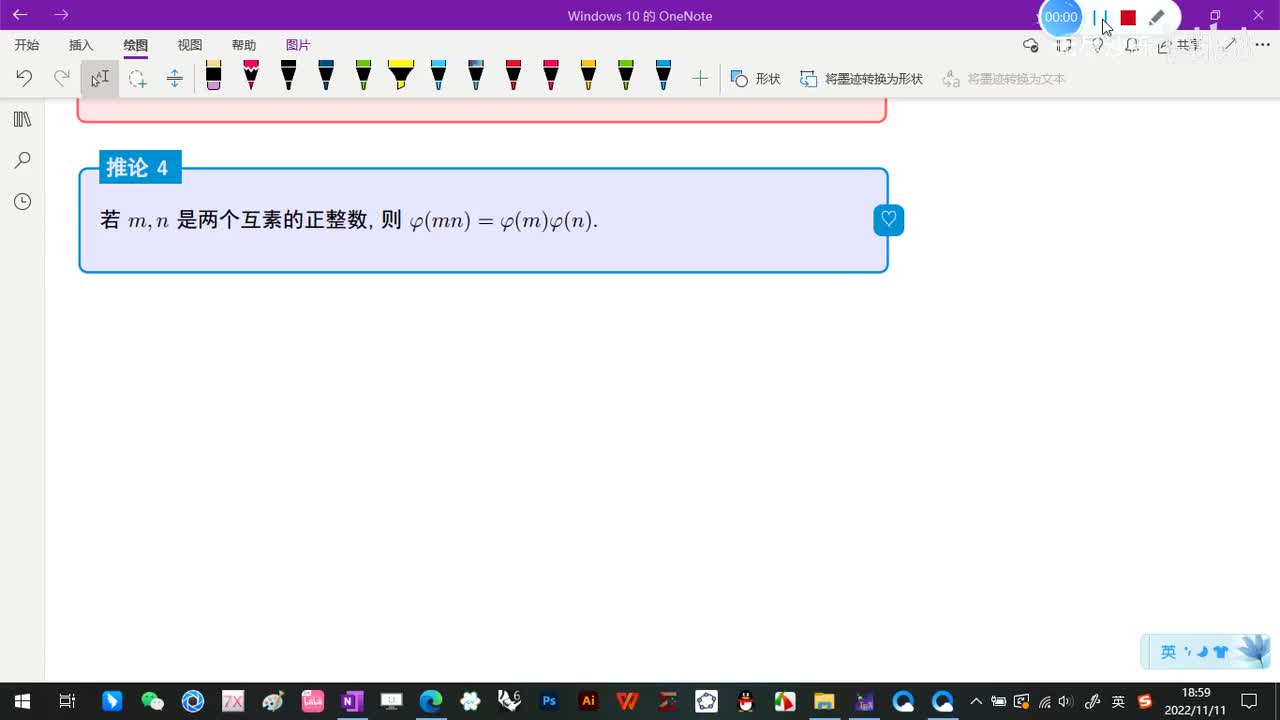The height and width of the screenshot is (720, 1280).
Task: Choose the orange-tipped pen
Action: [588, 76]
